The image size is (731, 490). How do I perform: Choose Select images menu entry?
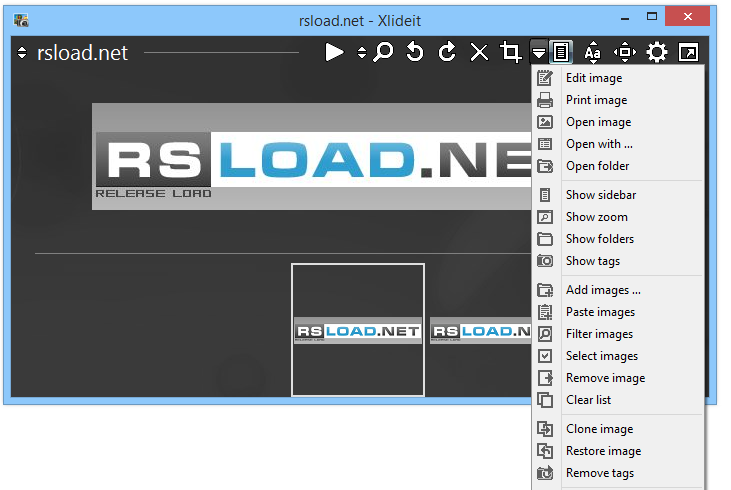(618, 356)
